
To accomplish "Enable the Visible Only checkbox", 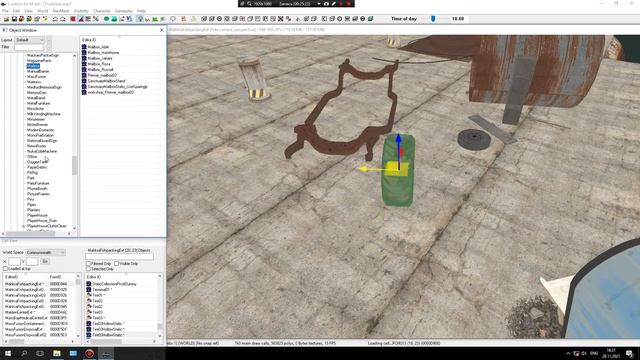I will (117, 264).
